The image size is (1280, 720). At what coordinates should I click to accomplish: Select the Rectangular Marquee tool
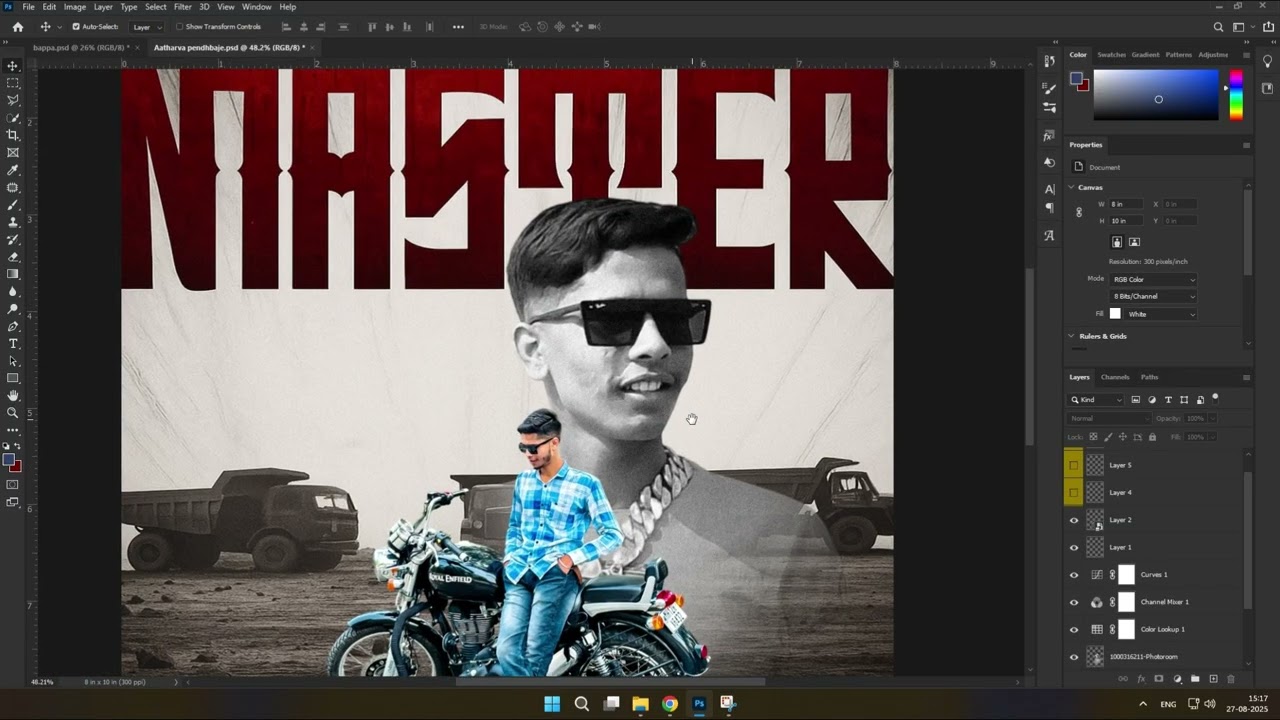(x=13, y=83)
